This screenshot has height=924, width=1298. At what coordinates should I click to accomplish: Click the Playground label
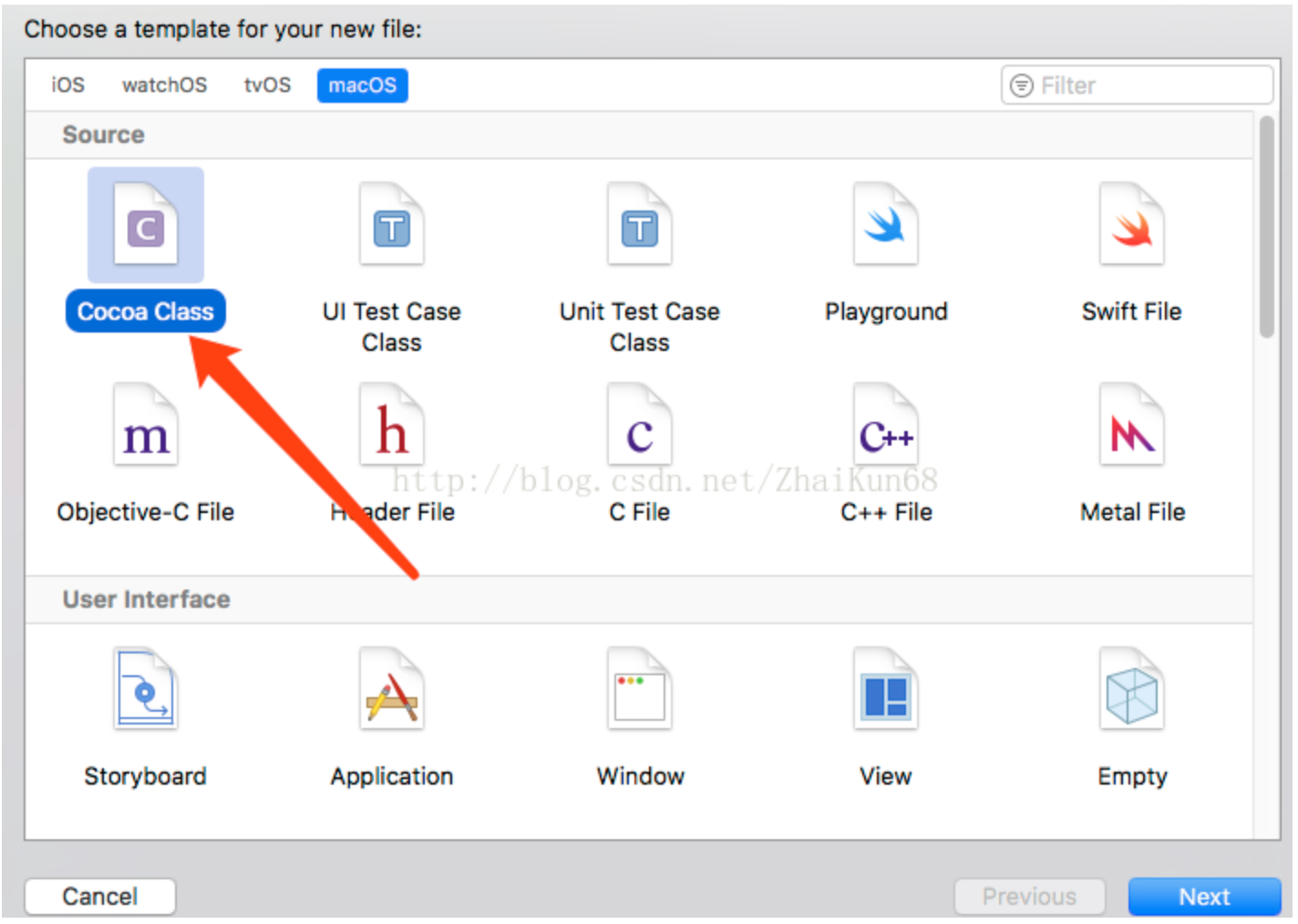[x=886, y=312]
